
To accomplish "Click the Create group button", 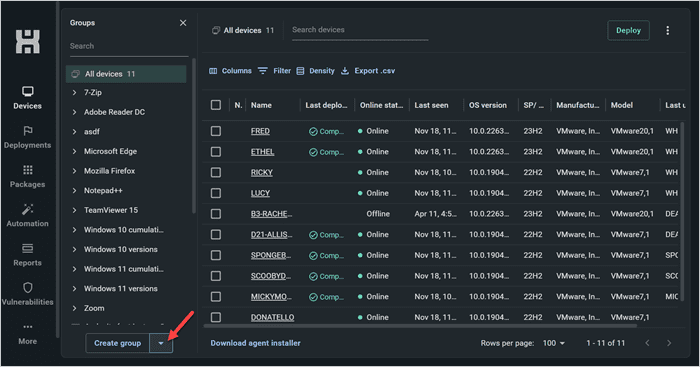I will tap(117, 343).
